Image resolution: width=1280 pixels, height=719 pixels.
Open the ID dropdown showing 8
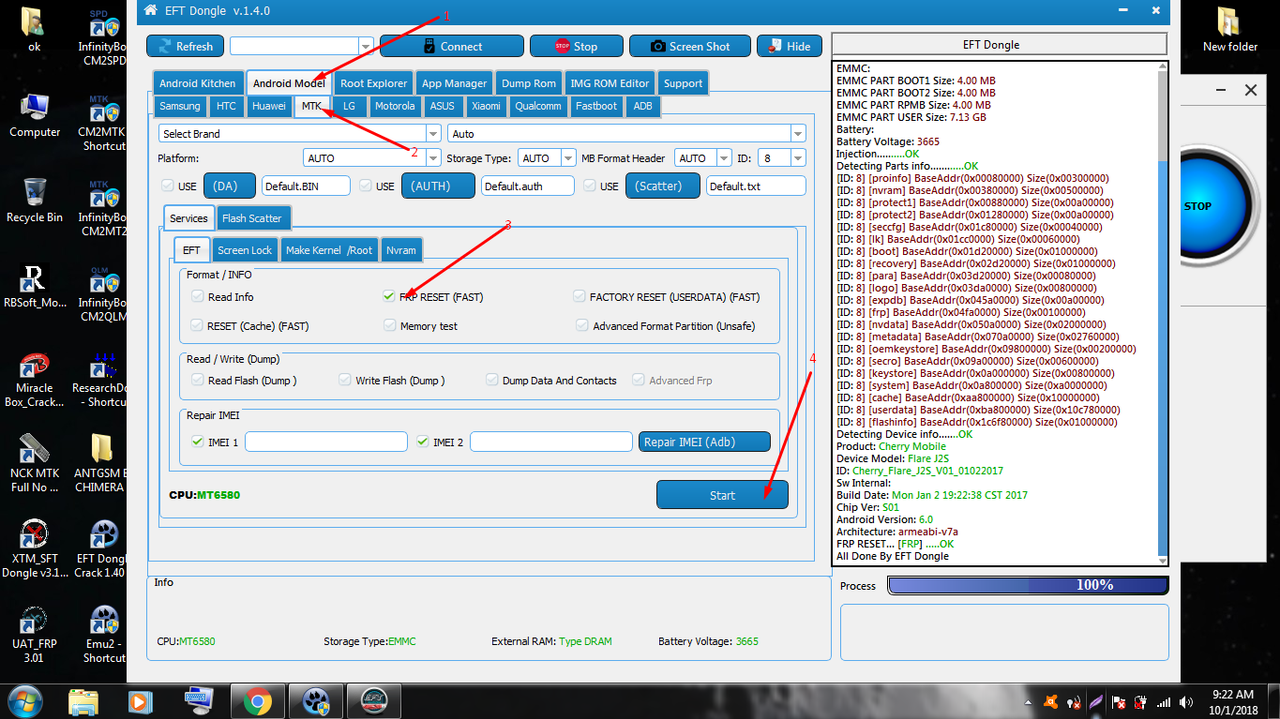[x=783, y=158]
